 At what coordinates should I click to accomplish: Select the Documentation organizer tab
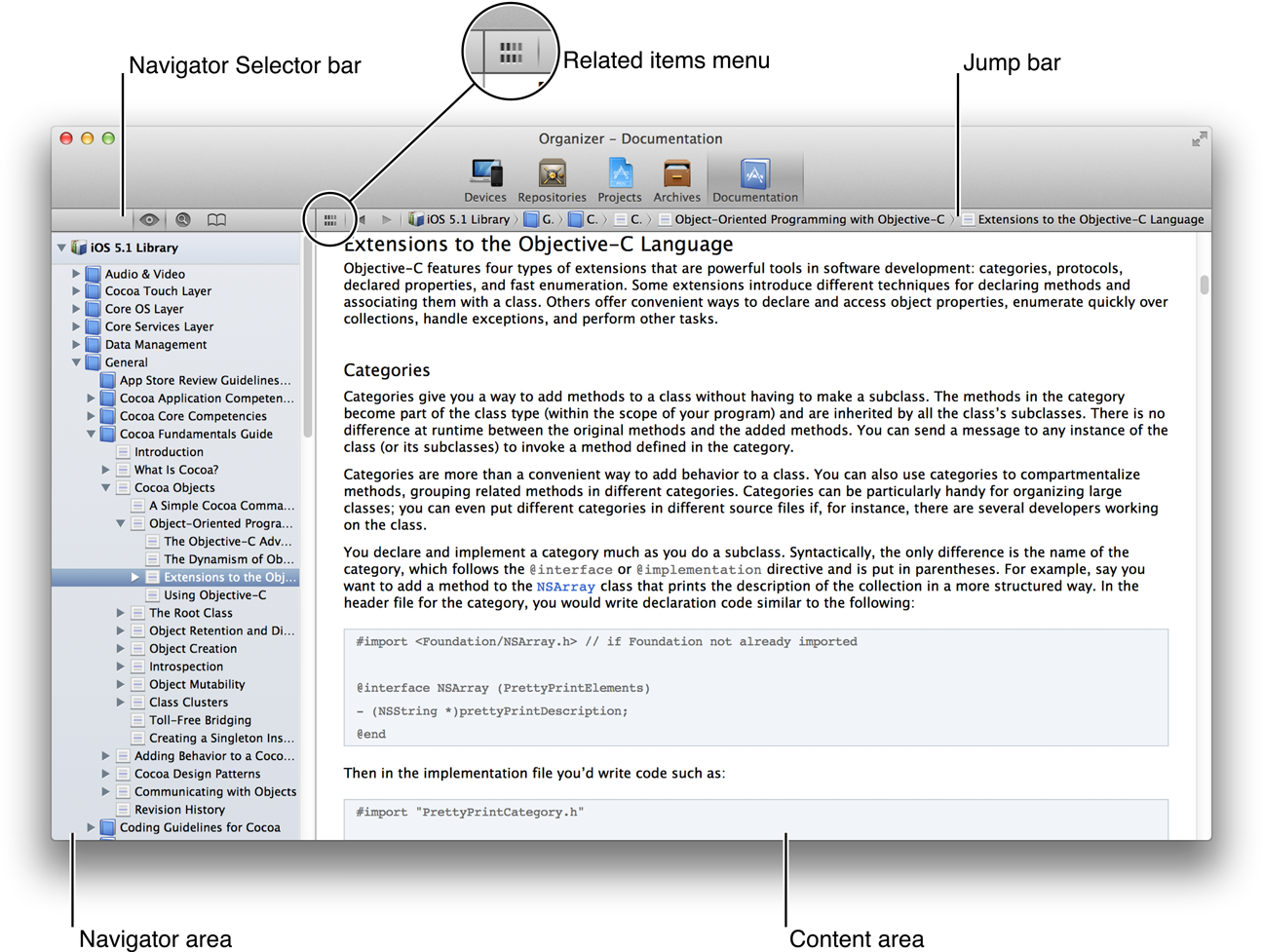coord(754,179)
